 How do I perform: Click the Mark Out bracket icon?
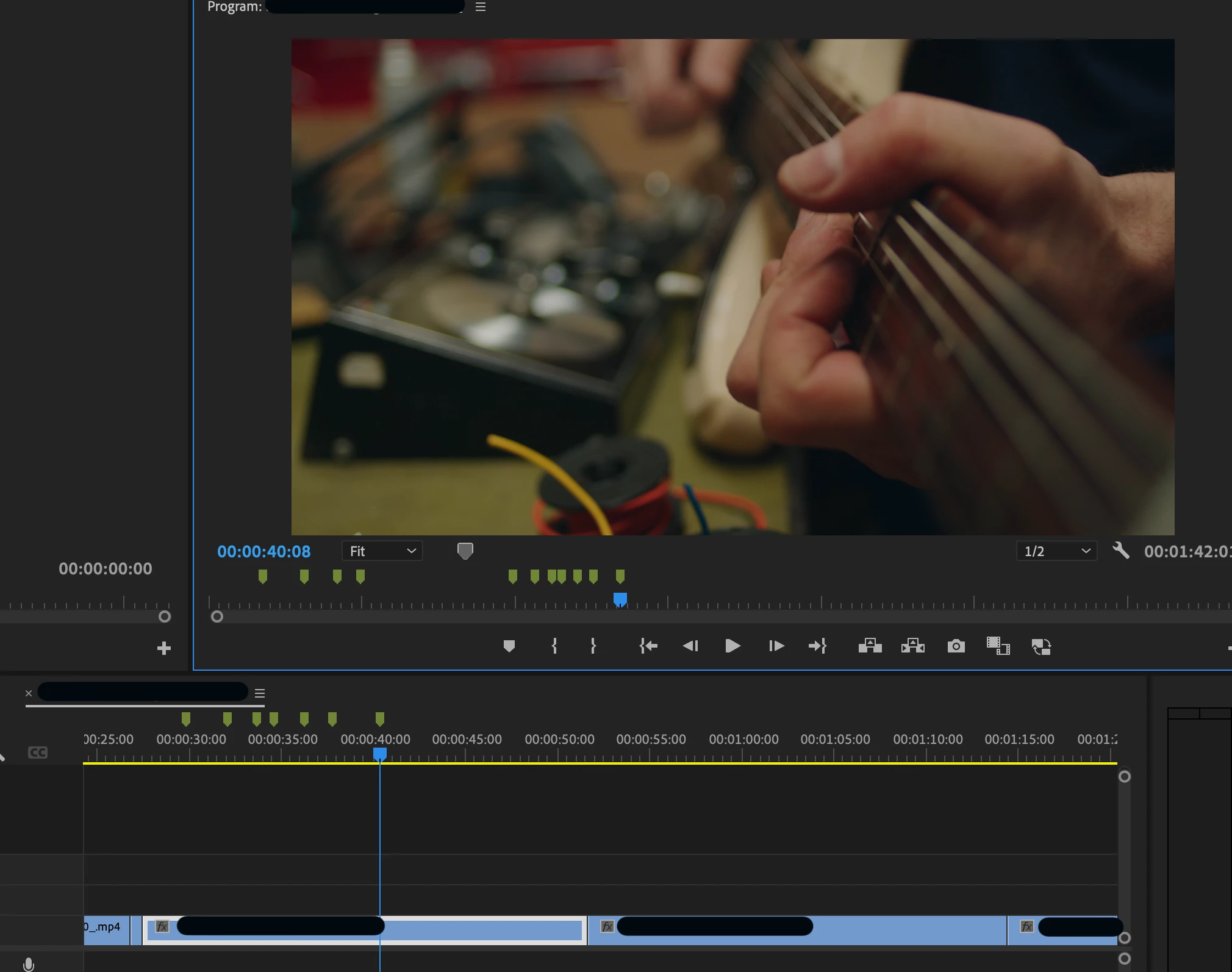tap(593, 646)
